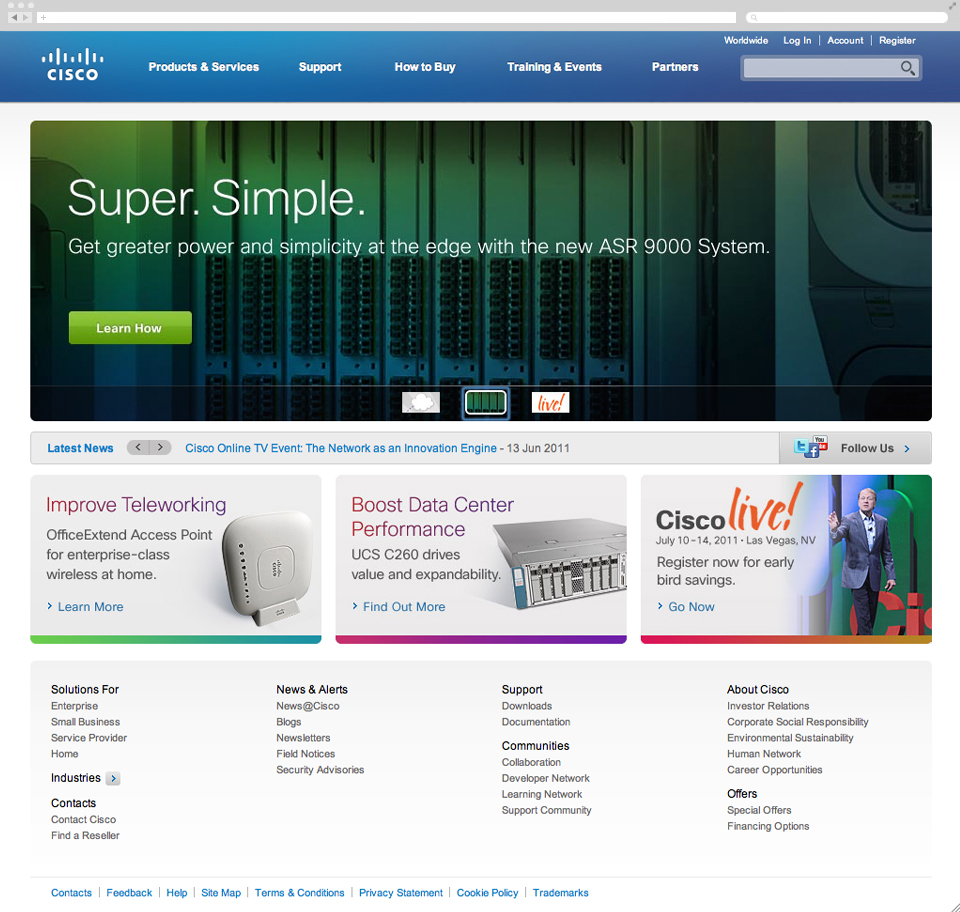The width and height of the screenshot is (960, 912).
Task: Focus the browser search box
Action: (x=846, y=17)
